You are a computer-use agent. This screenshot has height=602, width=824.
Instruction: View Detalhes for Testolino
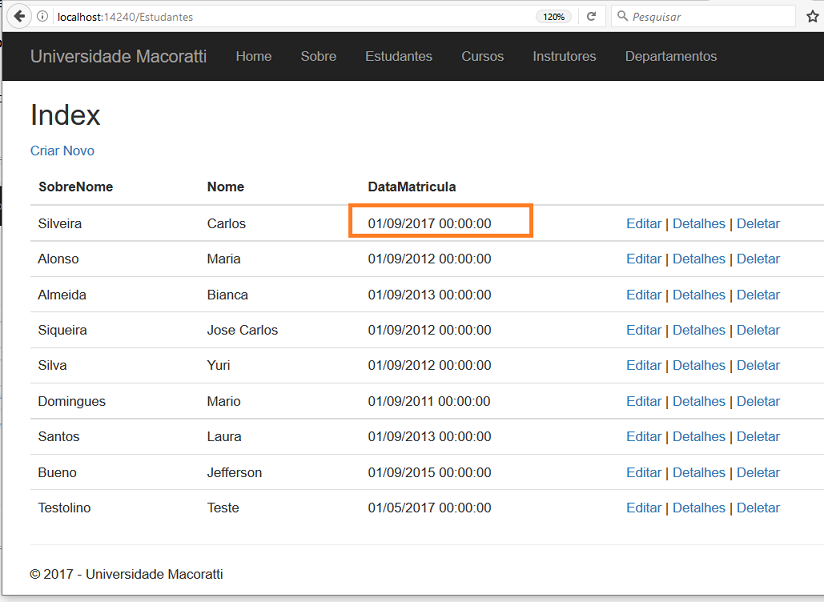pyautogui.click(x=699, y=508)
